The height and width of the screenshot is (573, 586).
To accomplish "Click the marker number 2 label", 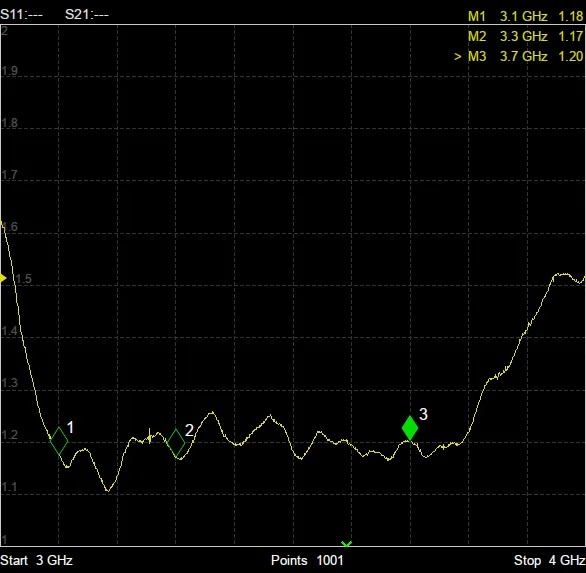I will coord(189,430).
